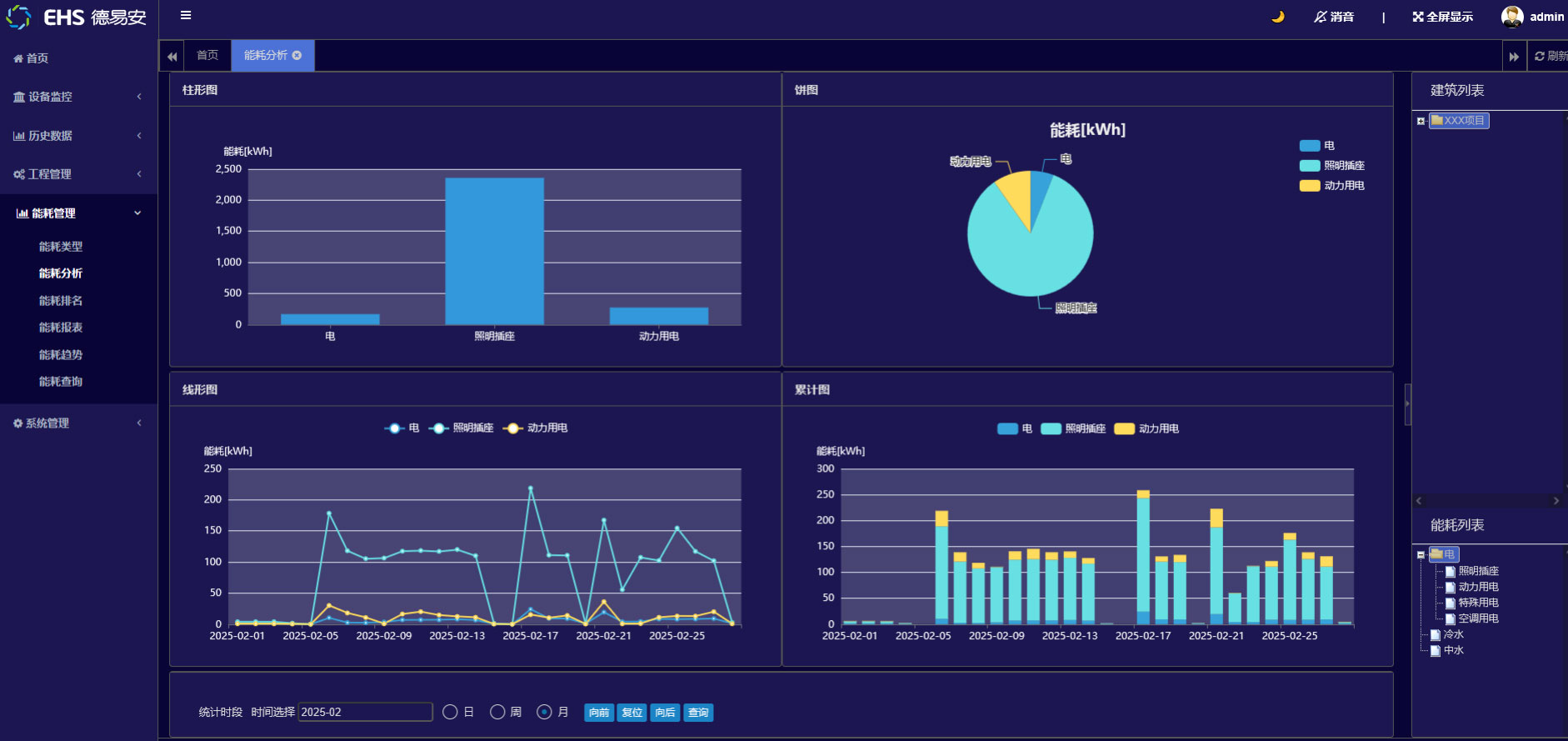This screenshot has height=741, width=1568.
Task: Click the hamburger menu toggle icon
Action: click(x=186, y=15)
